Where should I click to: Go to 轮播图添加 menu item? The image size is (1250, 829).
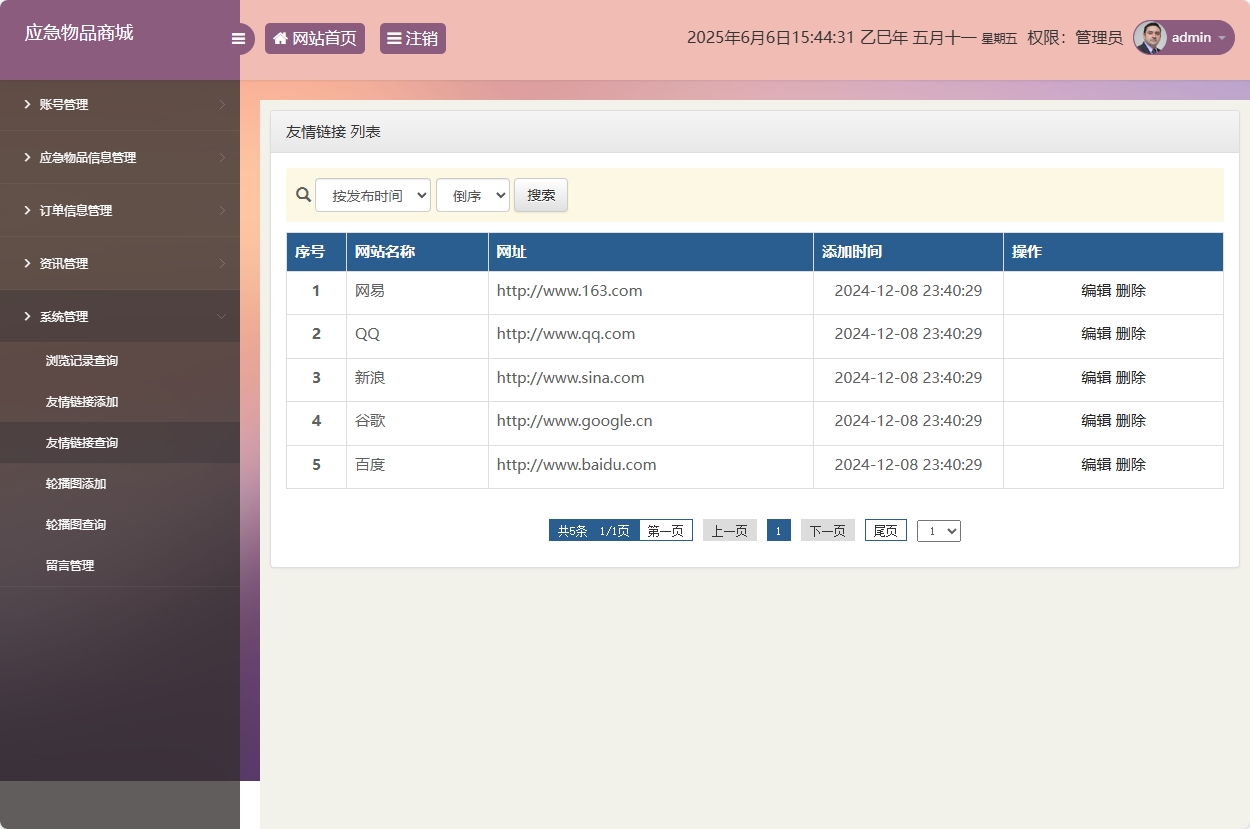tap(76, 484)
